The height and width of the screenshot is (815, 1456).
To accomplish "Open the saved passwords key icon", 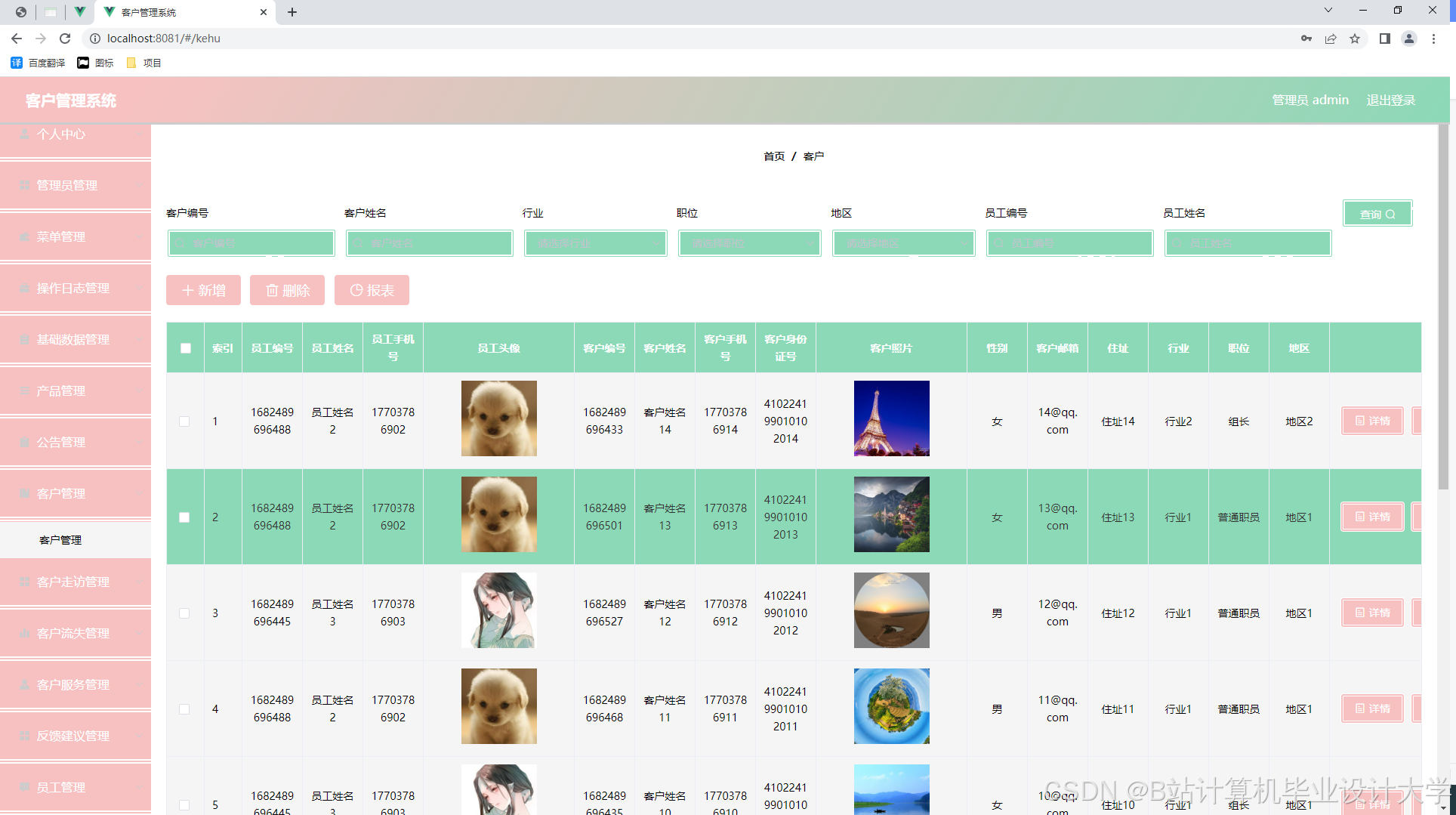I will (x=1306, y=39).
